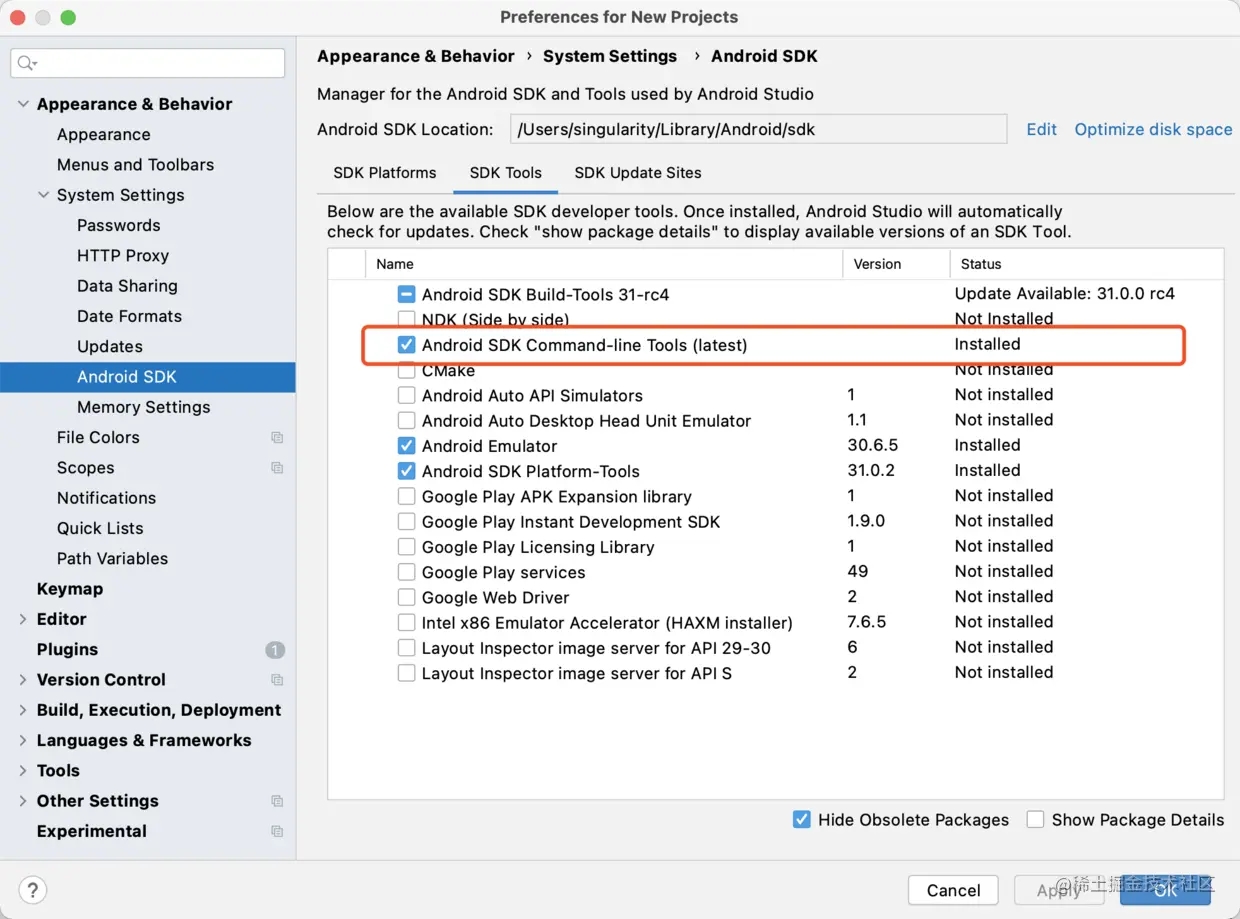Click the Edit link beside SDK location
1240x919 pixels.
[x=1041, y=129]
